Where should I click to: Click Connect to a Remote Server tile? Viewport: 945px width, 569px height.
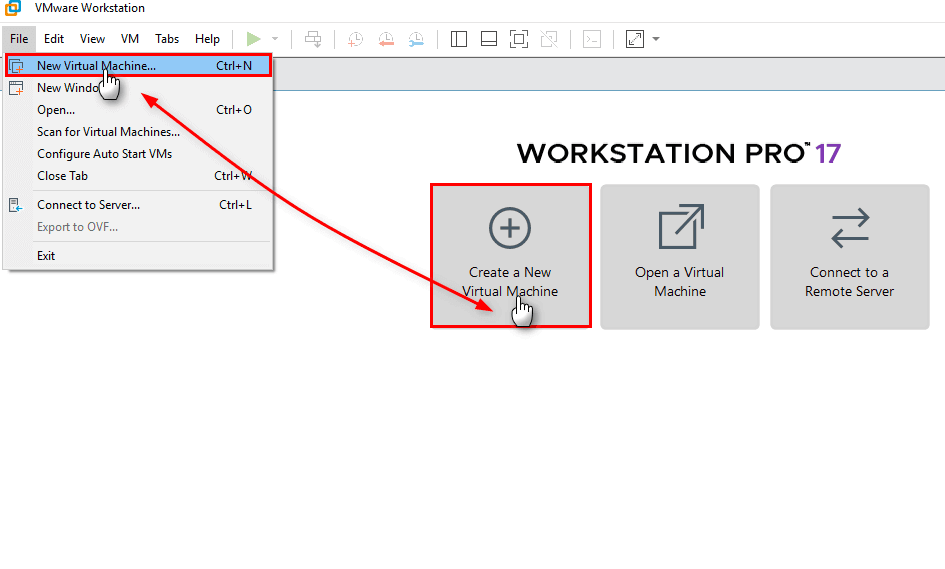click(850, 257)
